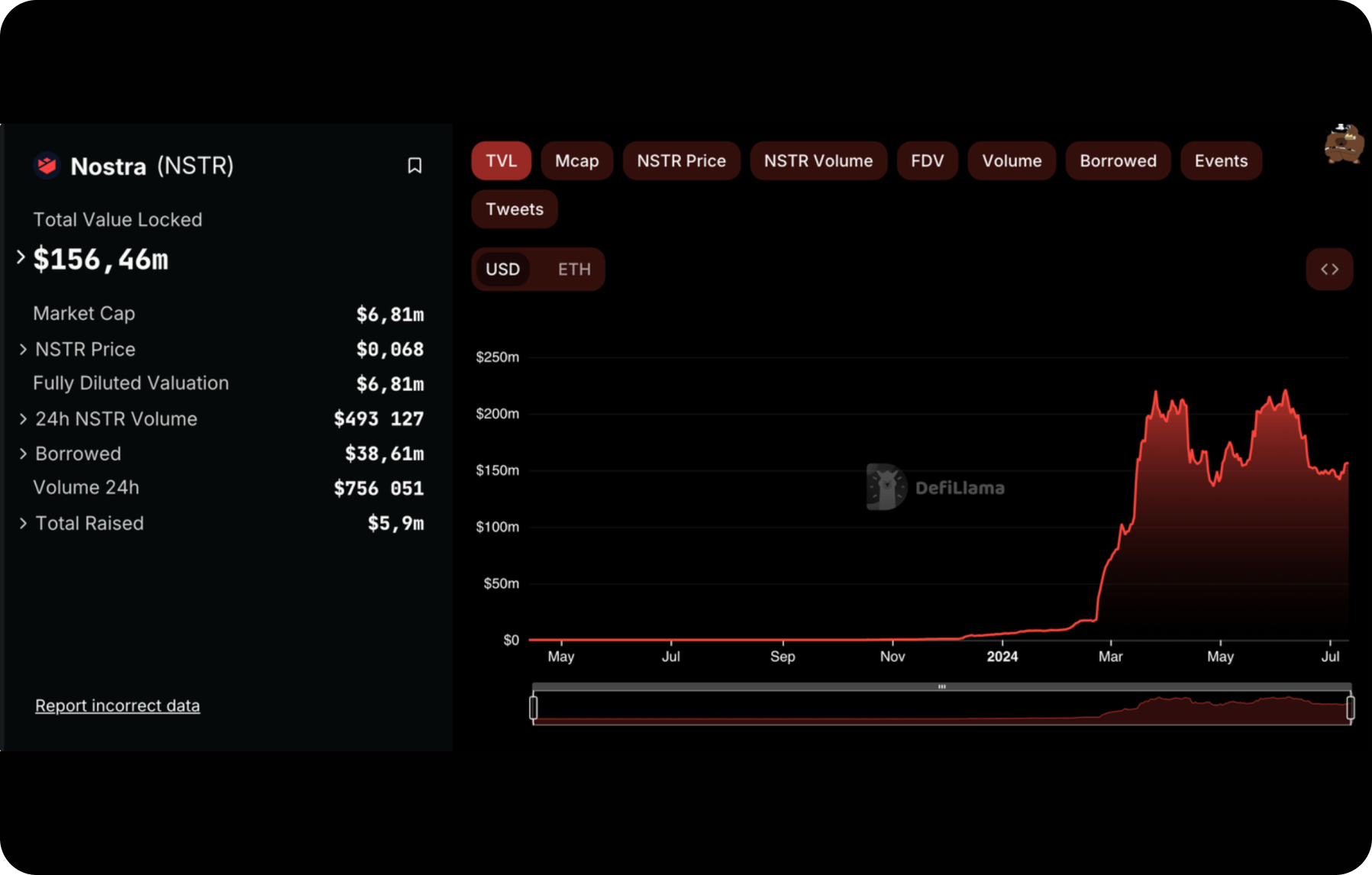Click the Total Value Locked heading
Viewport: 1372px width, 875px height.
[118, 220]
